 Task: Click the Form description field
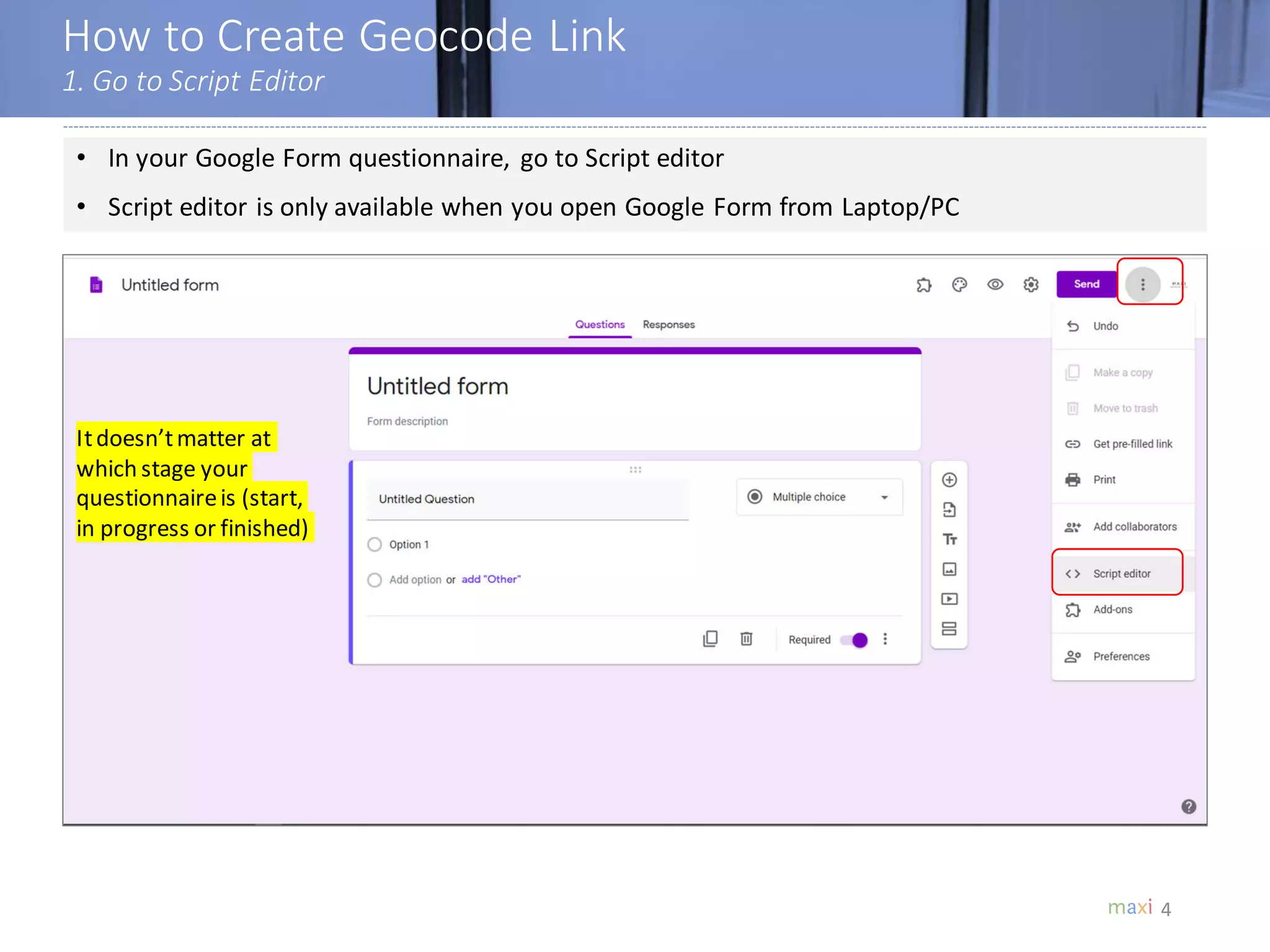tap(407, 421)
